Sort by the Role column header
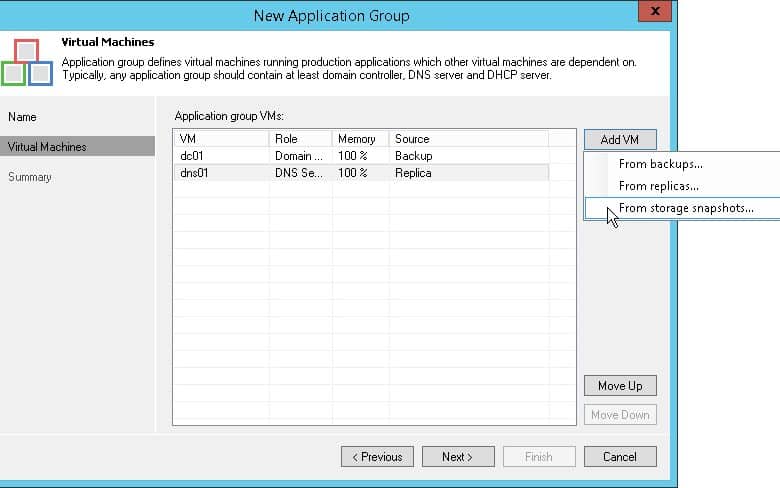Screen dimensions: 780x488 (x=300, y=139)
